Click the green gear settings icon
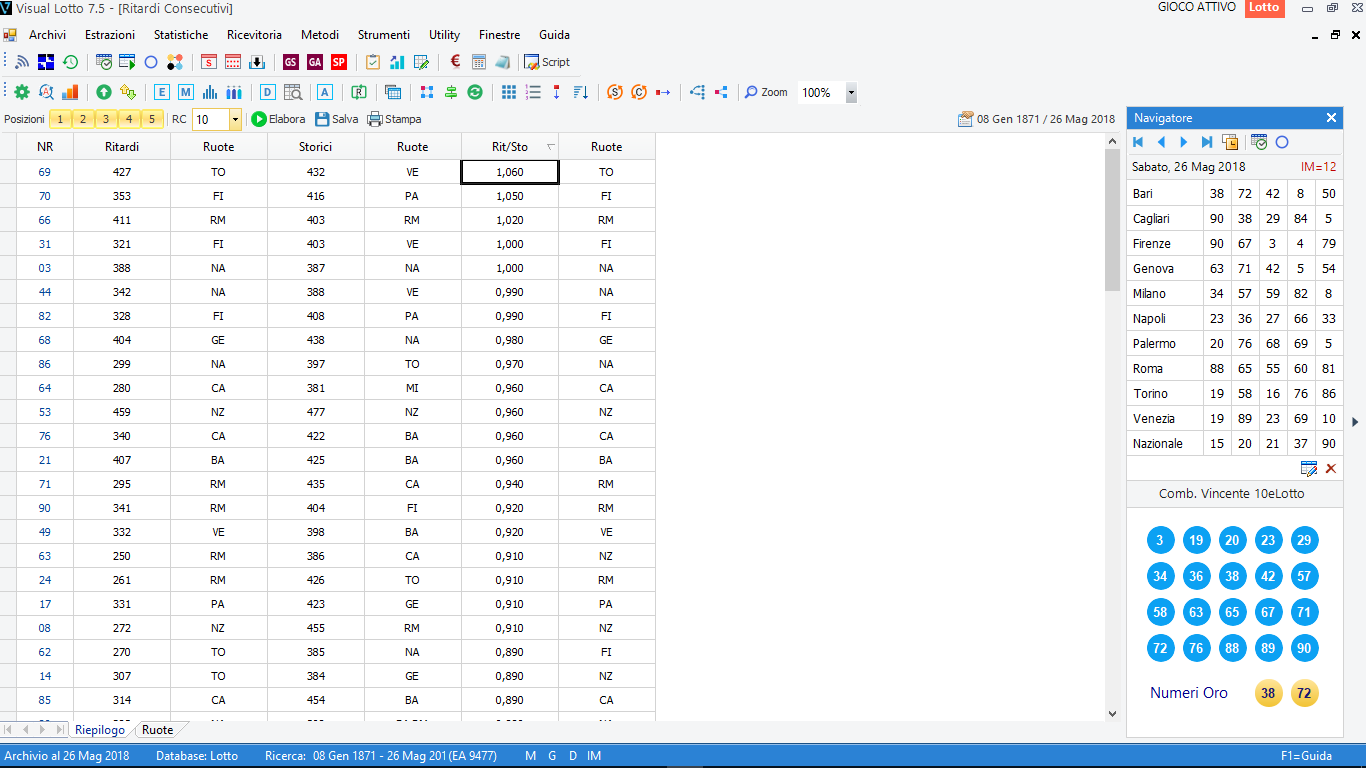The width and height of the screenshot is (1366, 768). [x=22, y=92]
